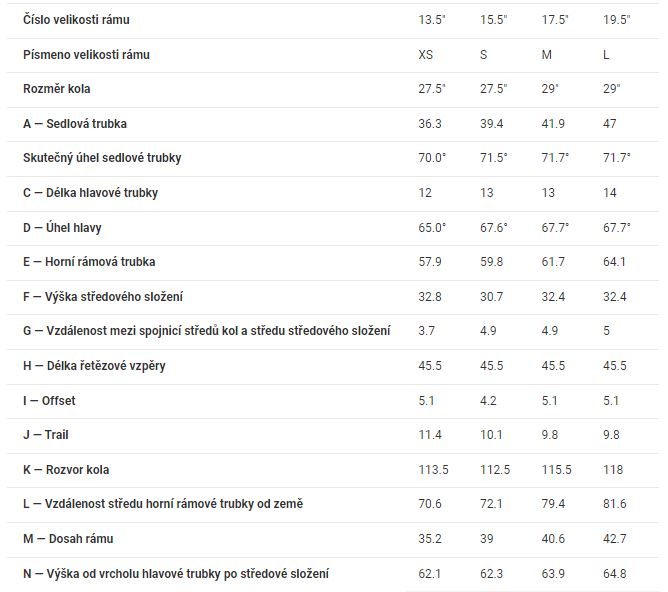The width and height of the screenshot is (668, 592).
Task: Click 'F — Výška středového složení' label
Action: tap(103, 296)
